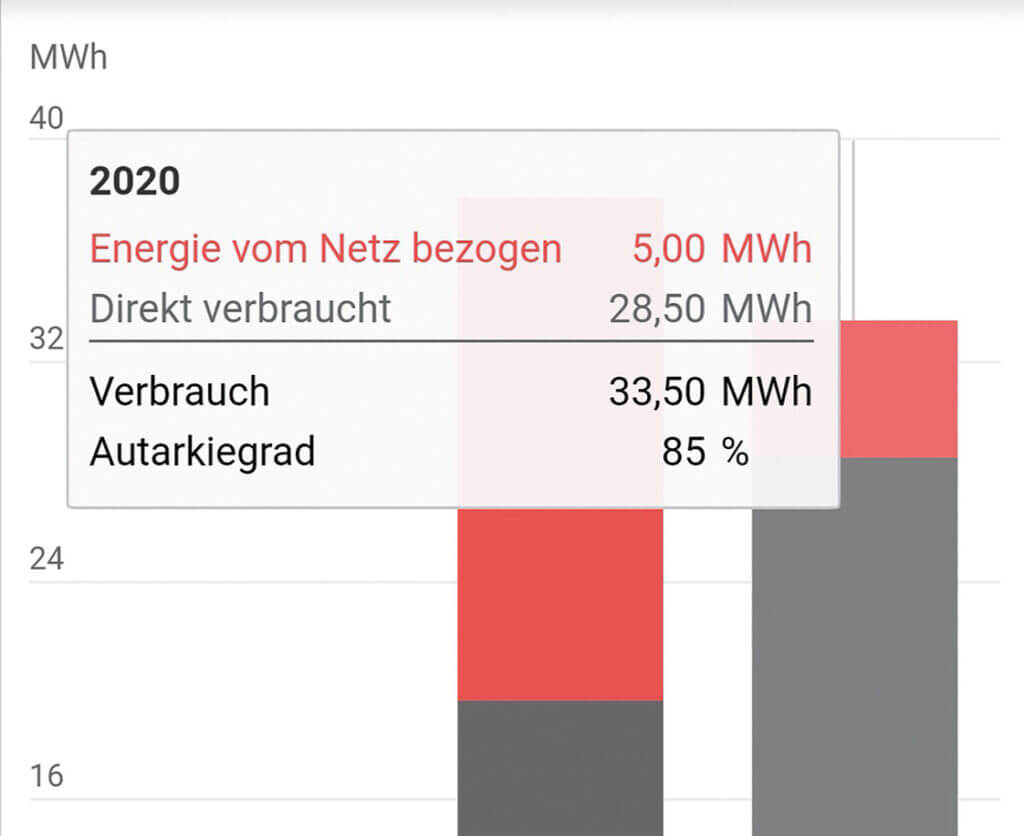This screenshot has width=1024, height=836.
Task: Click the 2020 tooltip title
Action: (x=135, y=181)
